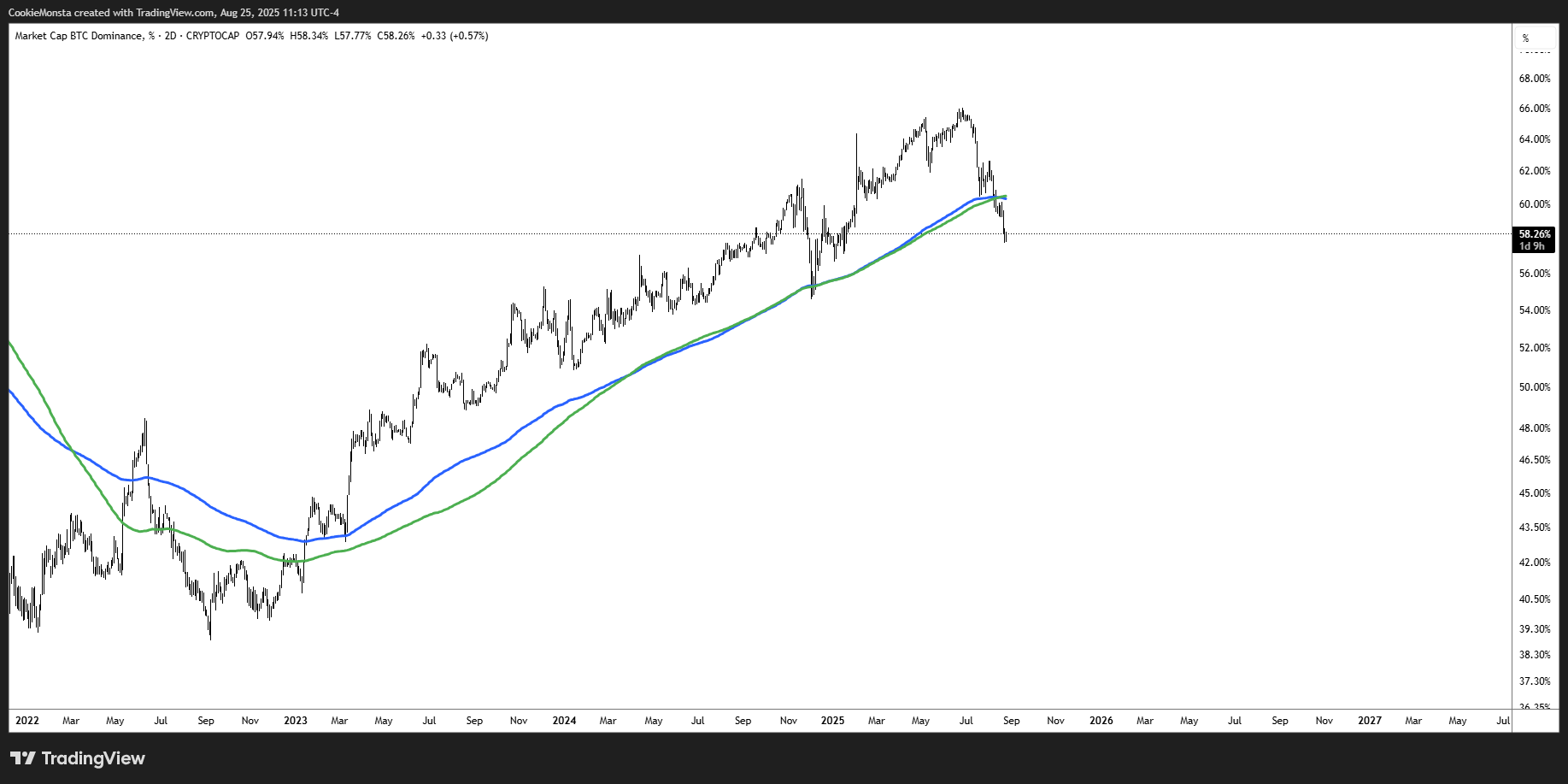Click the CRYPTOCAP source label
The height and width of the screenshot is (784, 1568).
click(213, 36)
